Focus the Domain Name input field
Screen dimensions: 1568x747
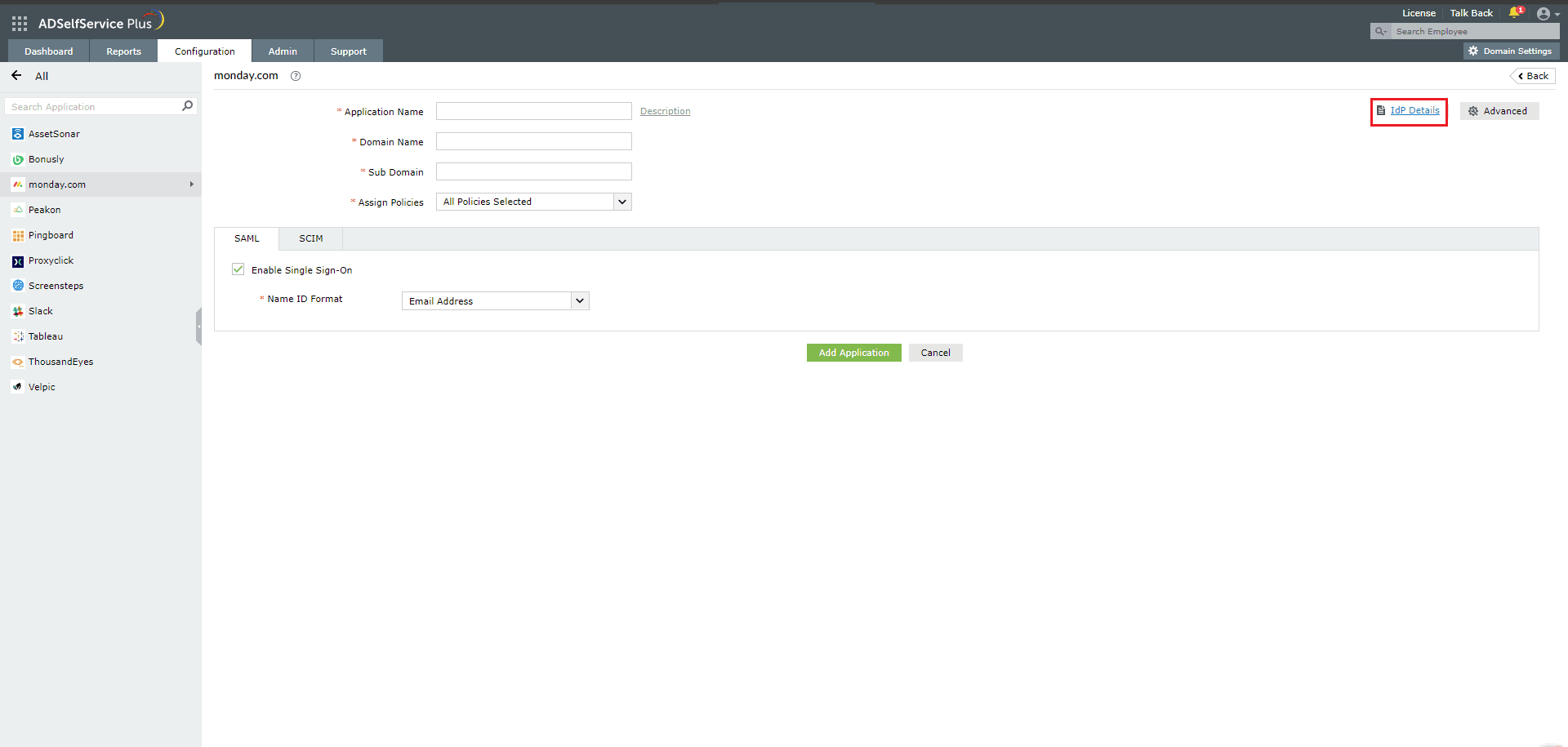[x=534, y=141]
